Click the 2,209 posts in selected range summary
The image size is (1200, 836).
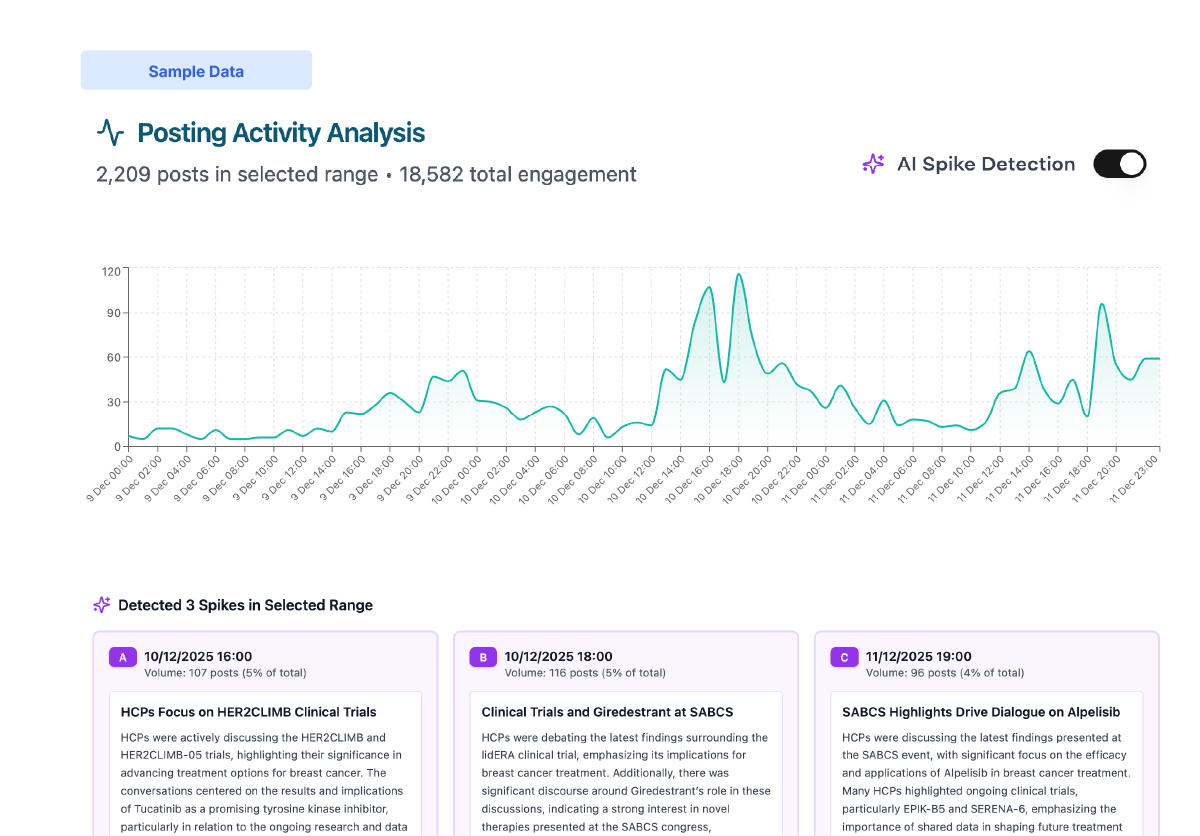(x=236, y=174)
